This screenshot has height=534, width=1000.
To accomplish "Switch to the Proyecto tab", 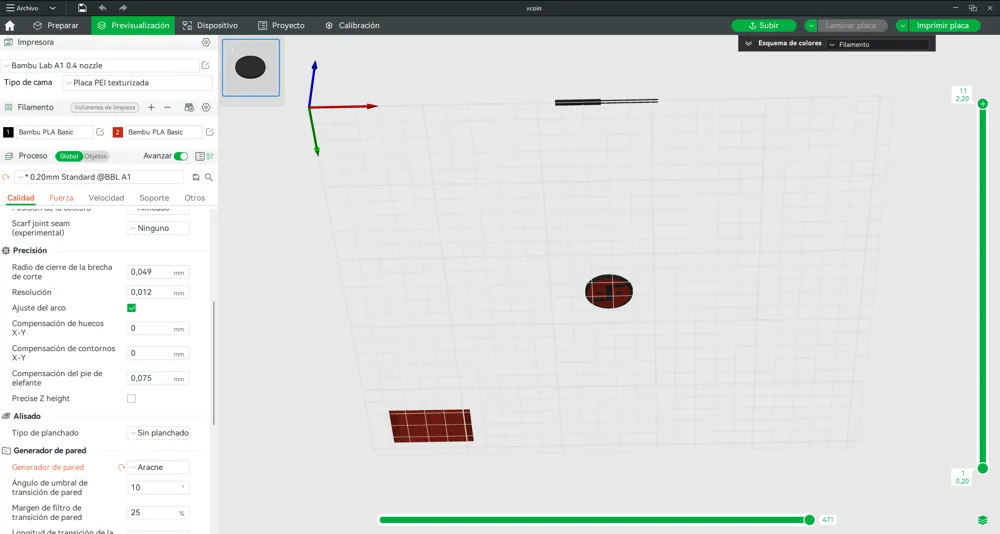I will 281,26.
